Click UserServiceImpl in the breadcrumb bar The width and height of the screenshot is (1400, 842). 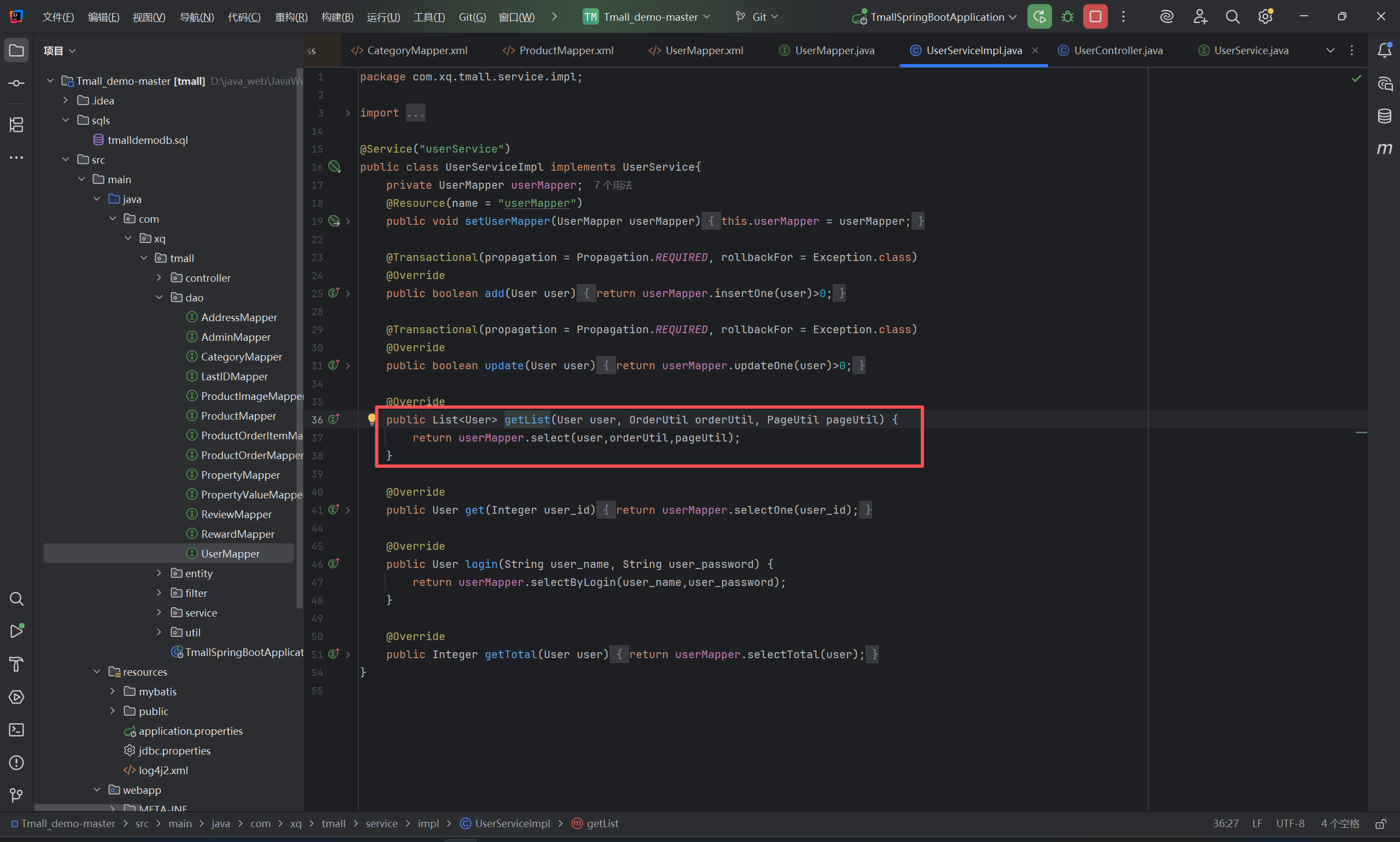(x=512, y=823)
